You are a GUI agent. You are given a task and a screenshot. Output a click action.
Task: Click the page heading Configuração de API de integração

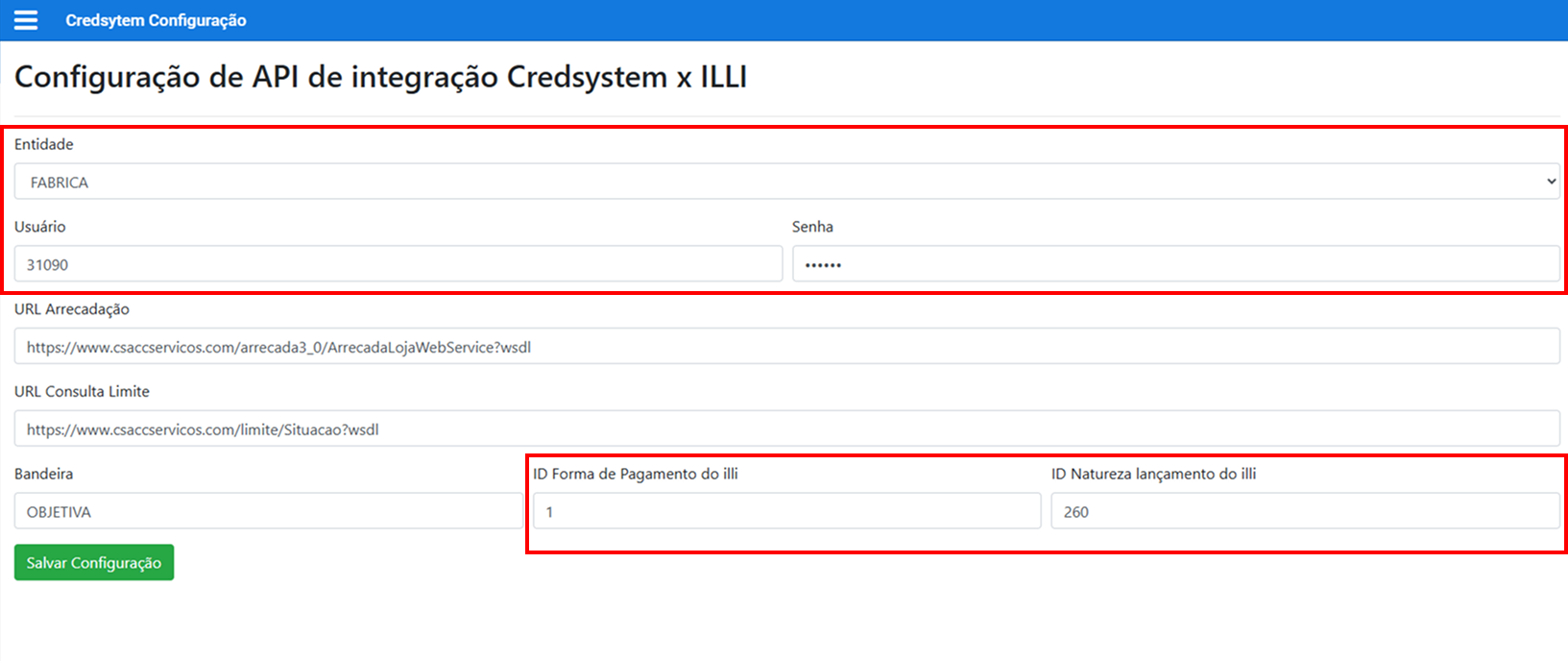pos(380,77)
